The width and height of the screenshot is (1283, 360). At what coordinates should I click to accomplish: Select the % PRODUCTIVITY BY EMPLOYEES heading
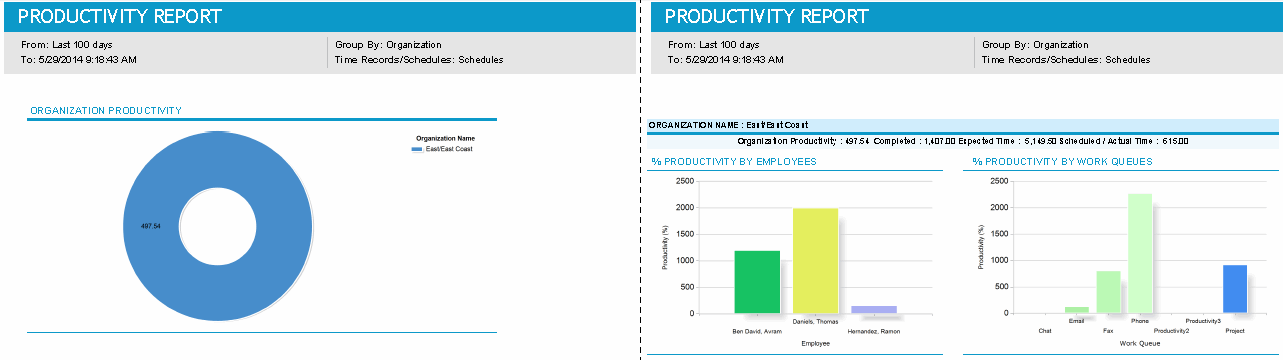(x=734, y=161)
